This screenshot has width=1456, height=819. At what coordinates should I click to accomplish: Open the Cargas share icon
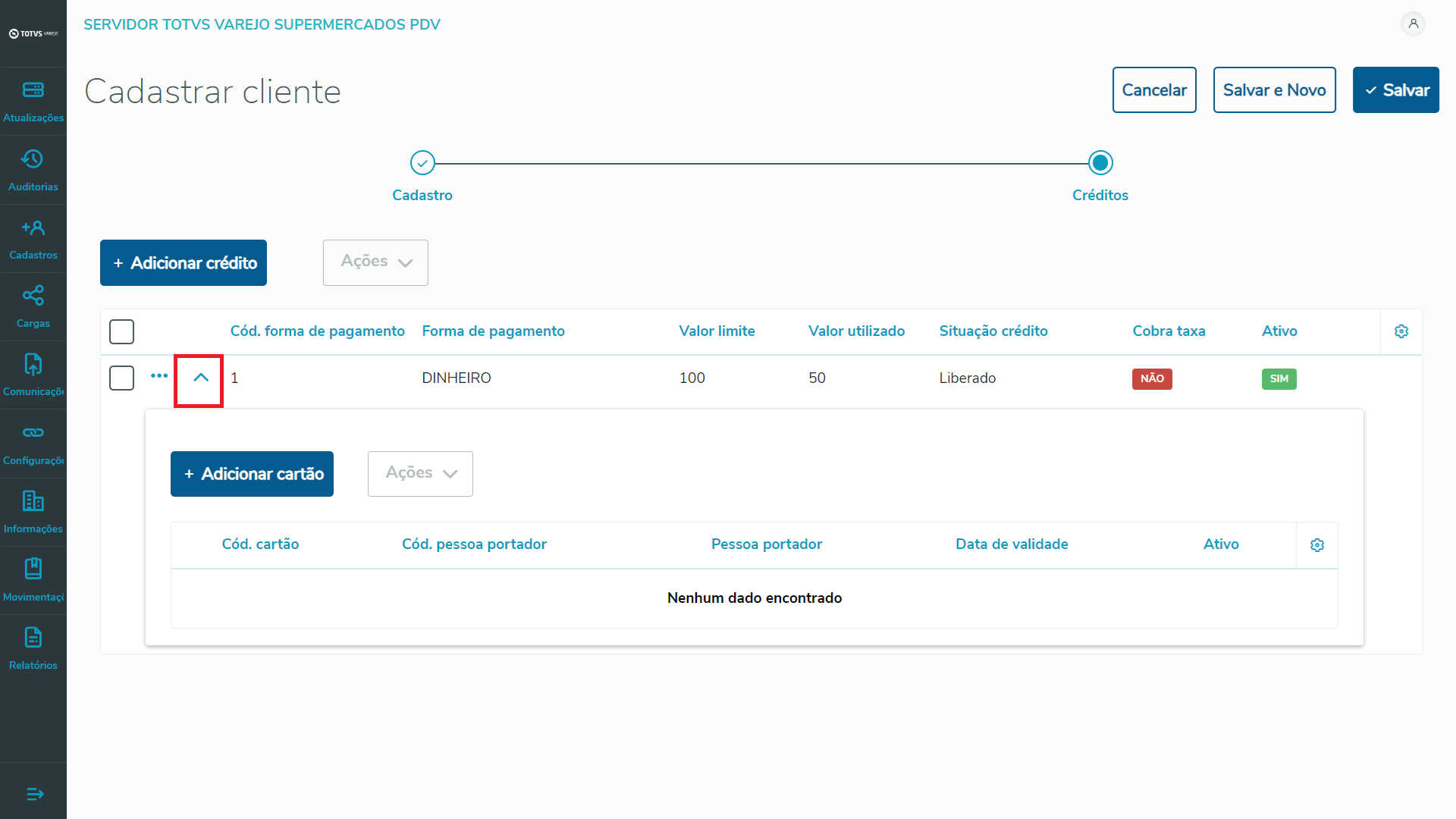click(x=33, y=296)
